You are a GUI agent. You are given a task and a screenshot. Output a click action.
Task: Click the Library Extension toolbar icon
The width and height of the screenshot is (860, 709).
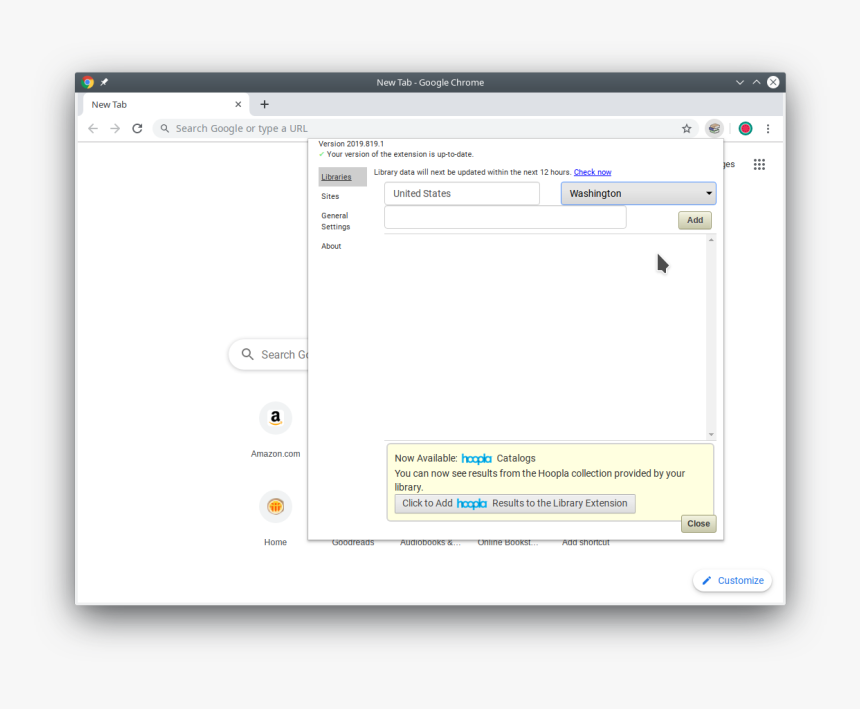pyautogui.click(x=714, y=128)
